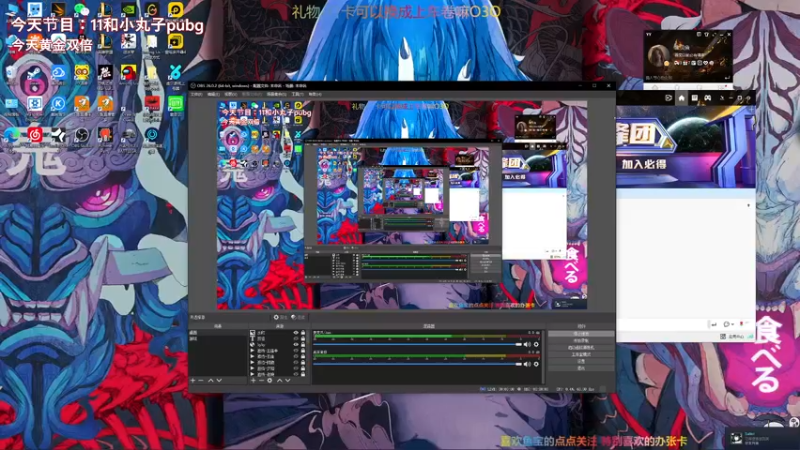This screenshot has width=800, height=450.
Task: Open OBS Studio desktop shortcut
Action: coord(82,135)
